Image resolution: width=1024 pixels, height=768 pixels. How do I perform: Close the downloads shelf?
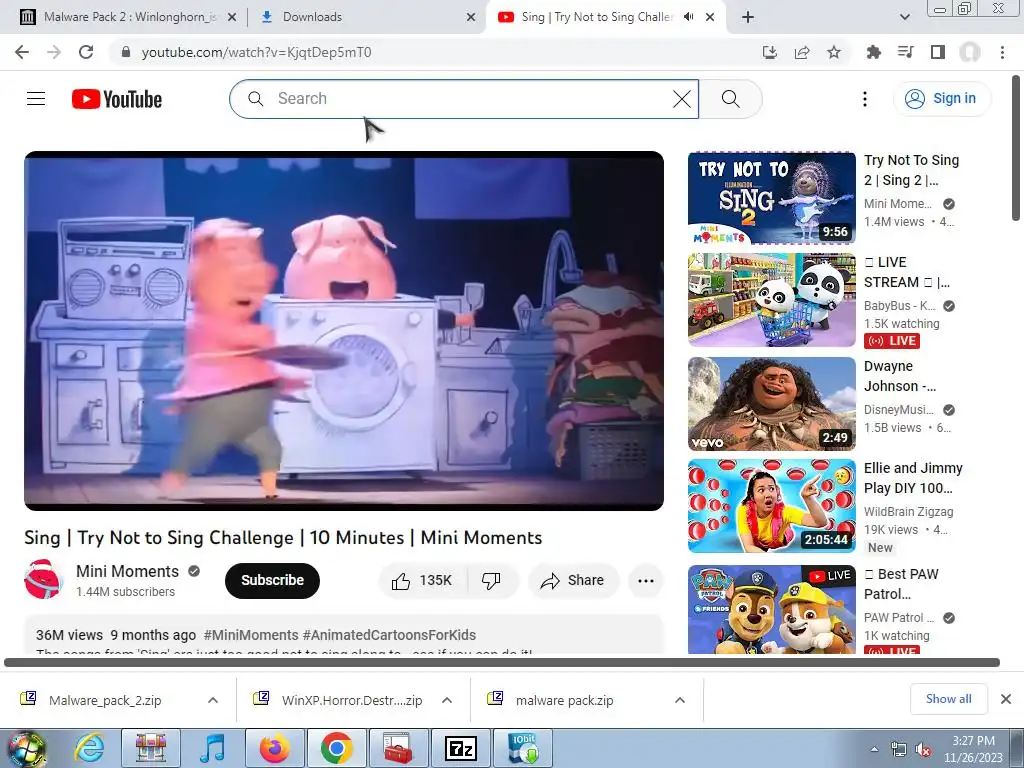click(x=1006, y=699)
